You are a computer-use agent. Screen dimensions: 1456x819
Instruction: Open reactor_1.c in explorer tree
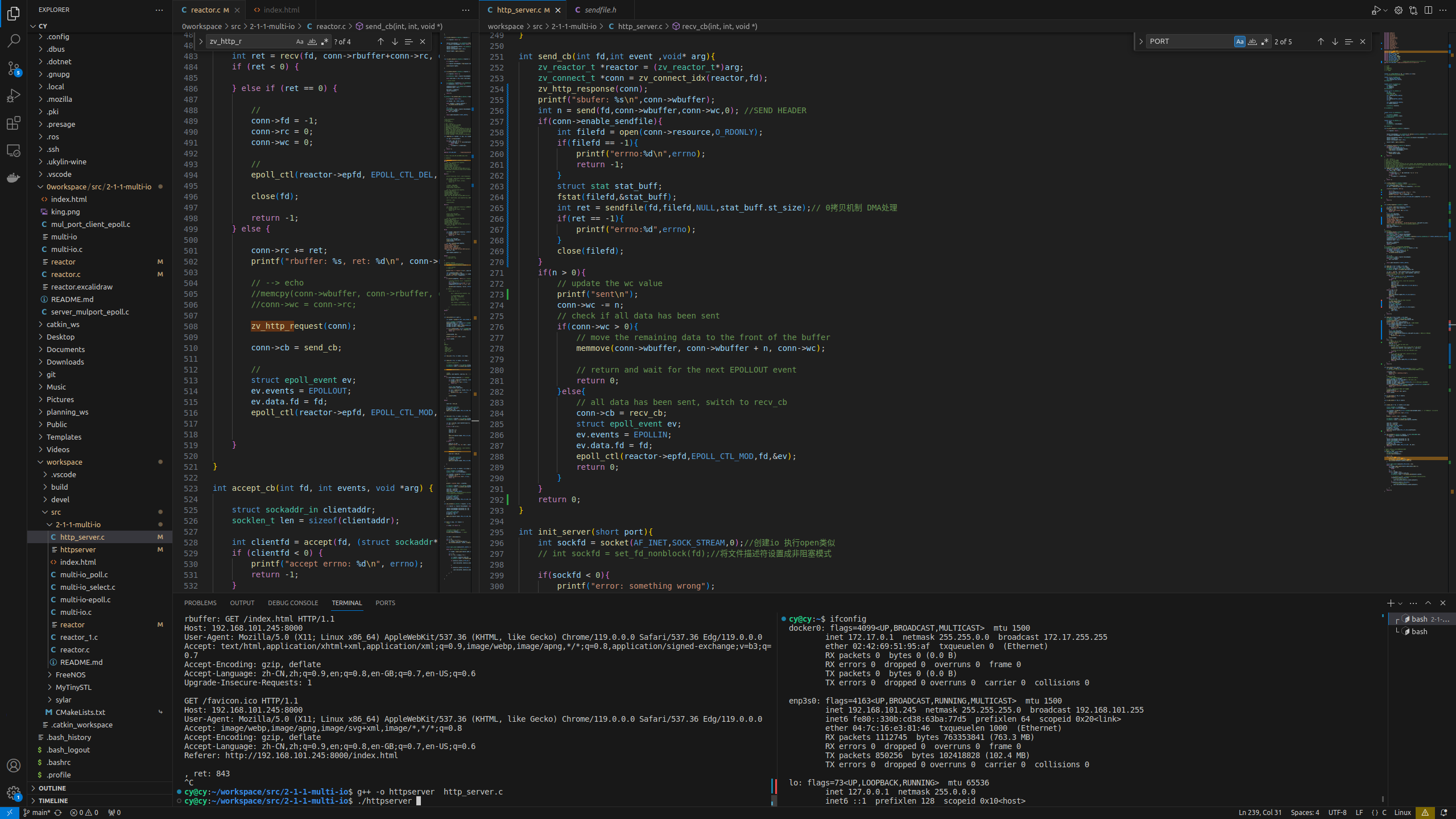coord(78,637)
